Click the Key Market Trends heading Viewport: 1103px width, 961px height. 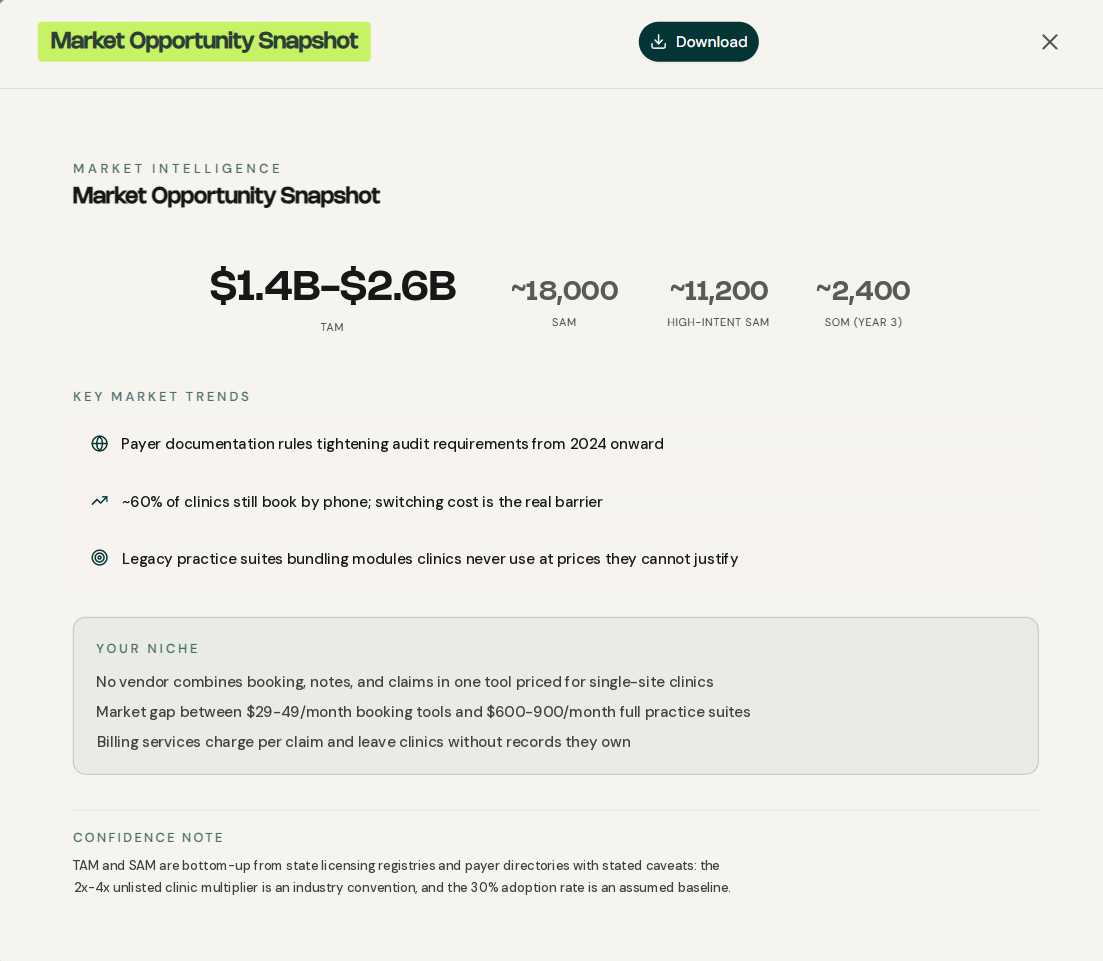(162, 397)
